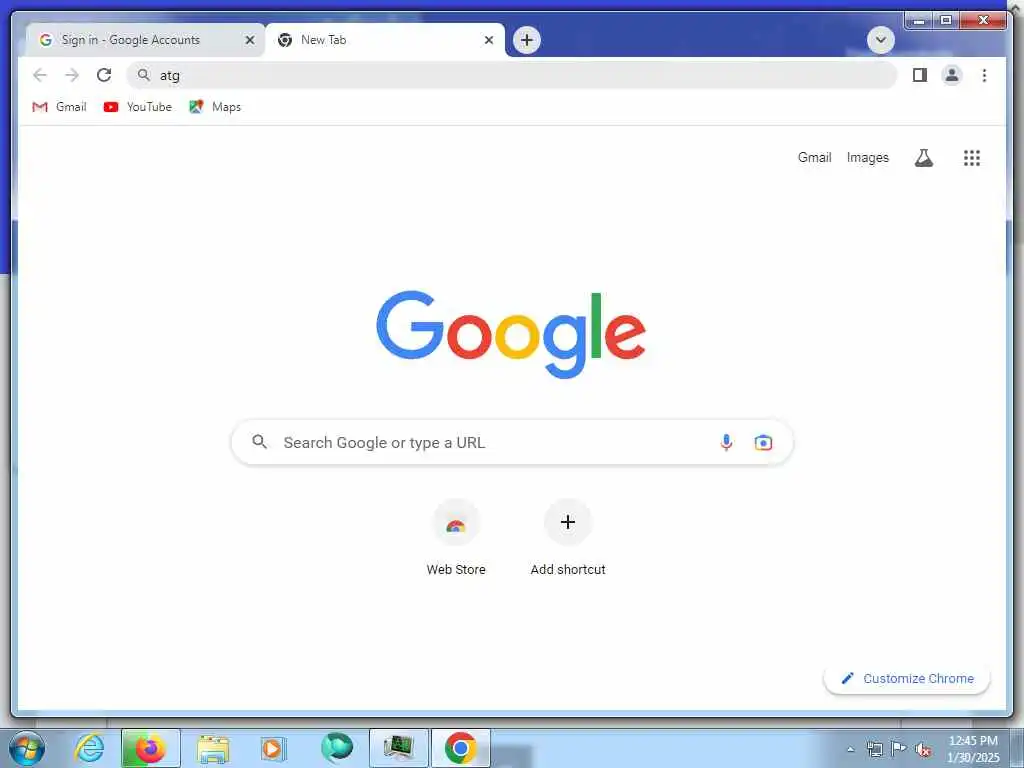Search by image with the camera icon

pyautogui.click(x=763, y=442)
